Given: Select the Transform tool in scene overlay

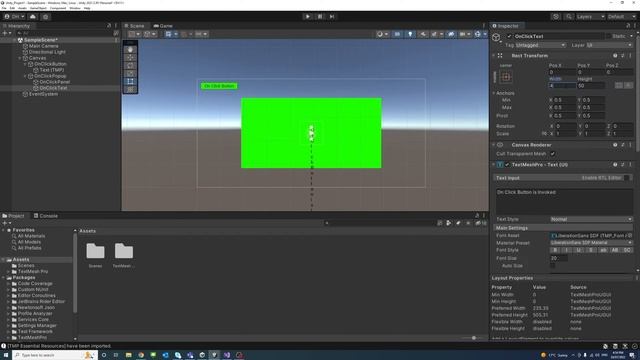Looking at the screenshot, I should 130,89.
